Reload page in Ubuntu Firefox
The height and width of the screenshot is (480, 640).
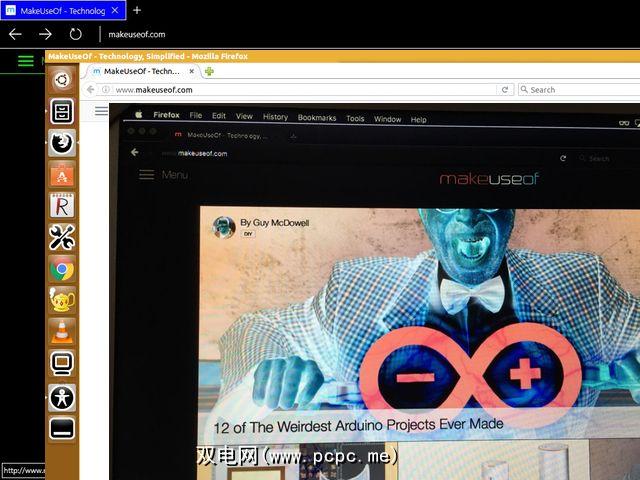[x=505, y=90]
